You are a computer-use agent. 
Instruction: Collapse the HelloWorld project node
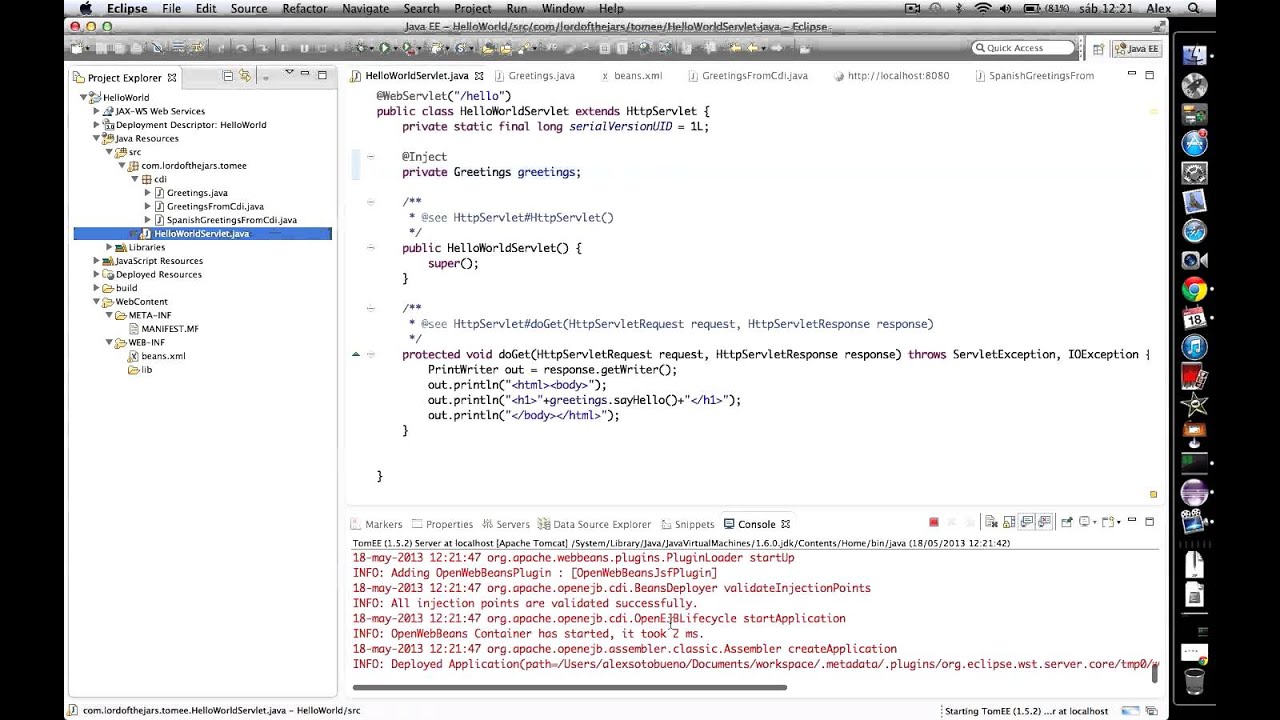84,98
